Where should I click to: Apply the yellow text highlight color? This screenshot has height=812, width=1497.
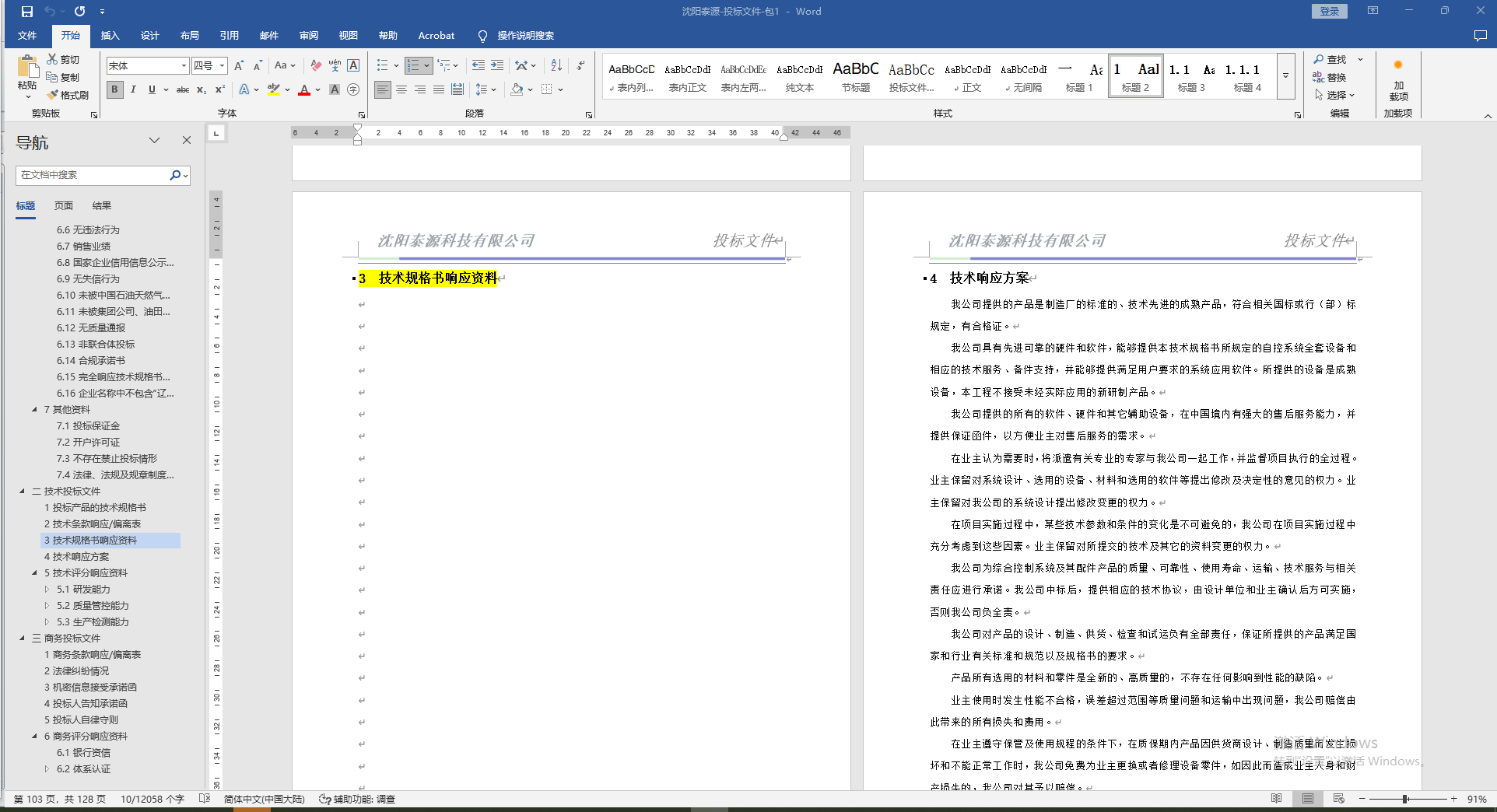273,89
